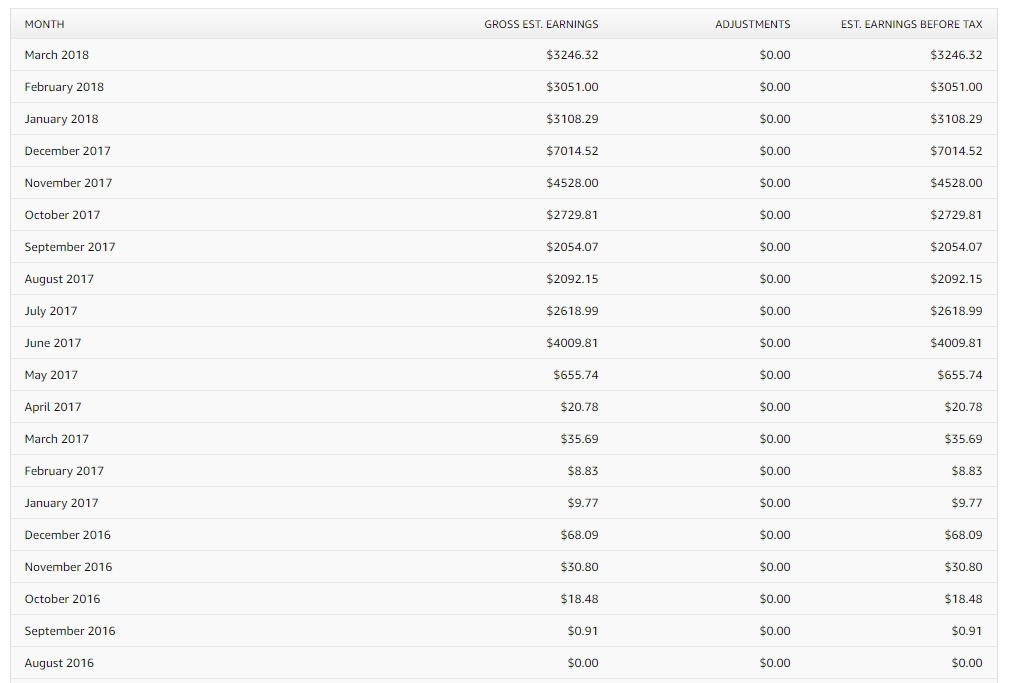The height and width of the screenshot is (683, 1009).
Task: Select the September 2016 month cell
Action: point(69,632)
